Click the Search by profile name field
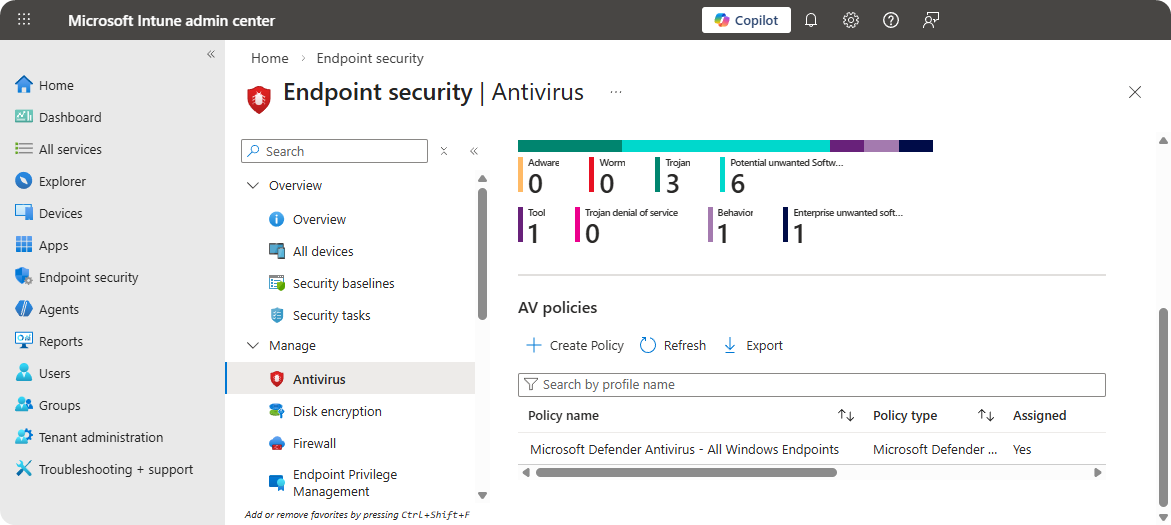Screen dimensions: 1171x525 pos(811,385)
